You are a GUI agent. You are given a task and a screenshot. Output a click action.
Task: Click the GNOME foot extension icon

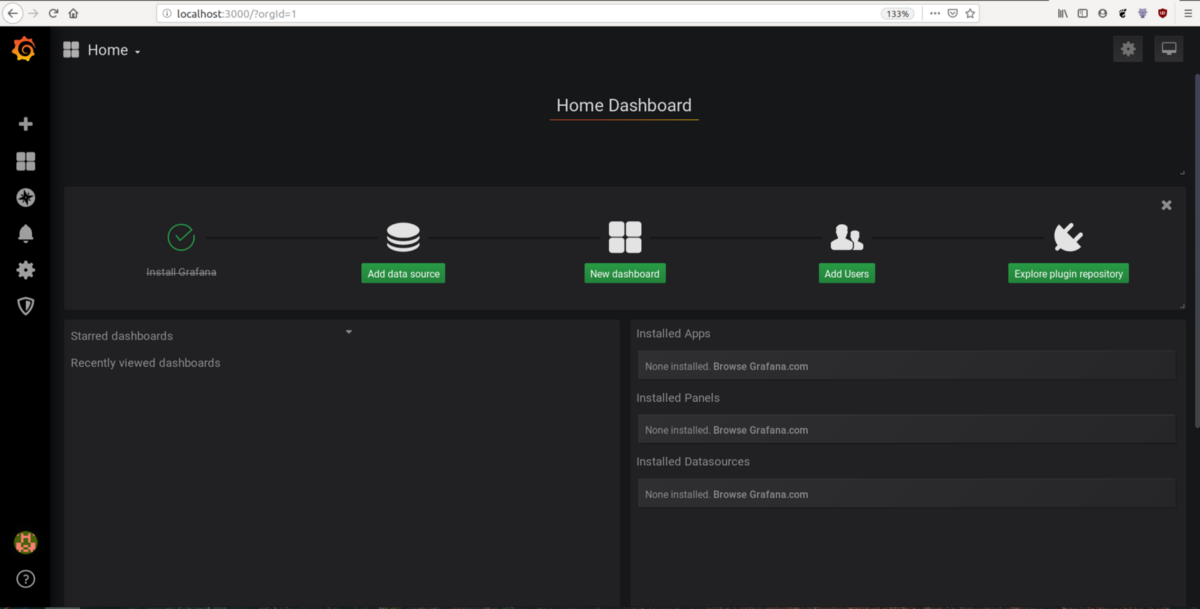(1123, 13)
